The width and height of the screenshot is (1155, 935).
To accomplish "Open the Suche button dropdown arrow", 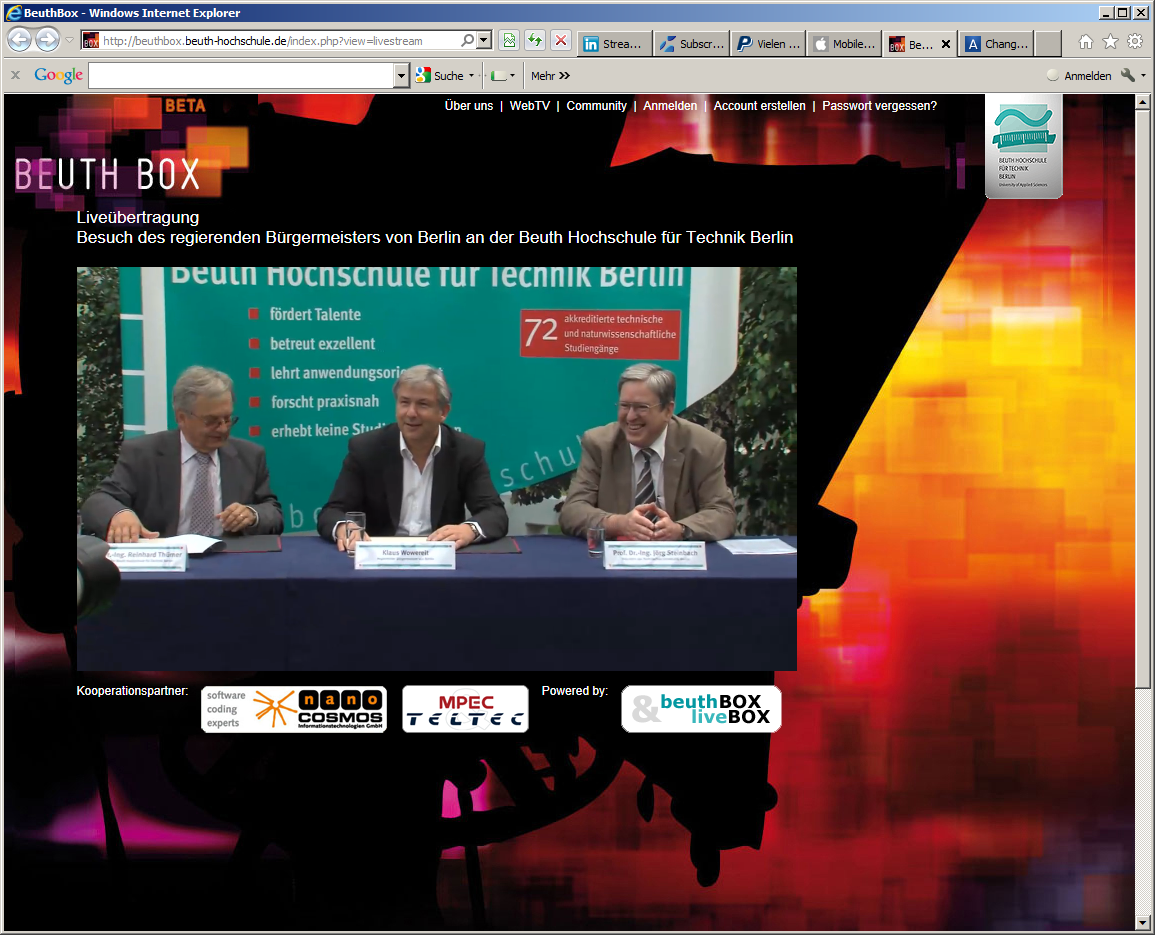I will [x=472, y=76].
